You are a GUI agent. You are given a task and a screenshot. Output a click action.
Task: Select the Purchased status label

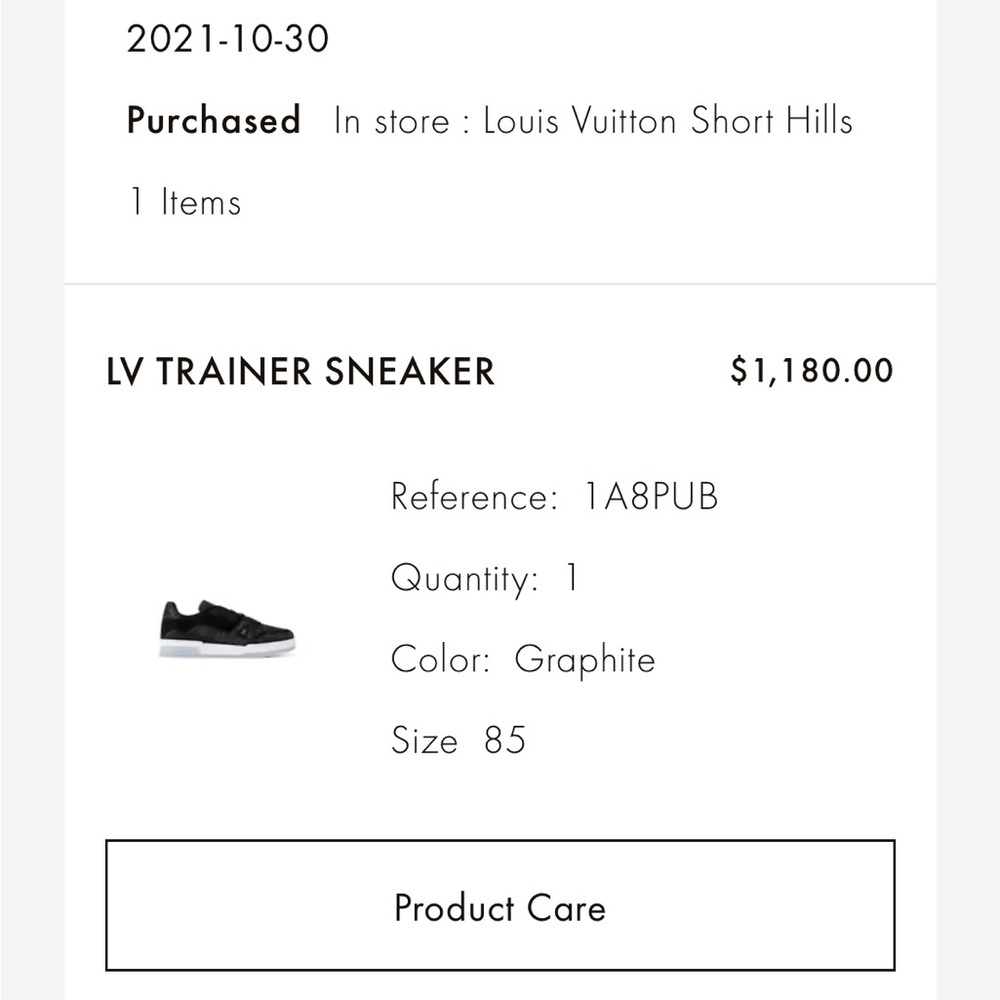point(213,120)
